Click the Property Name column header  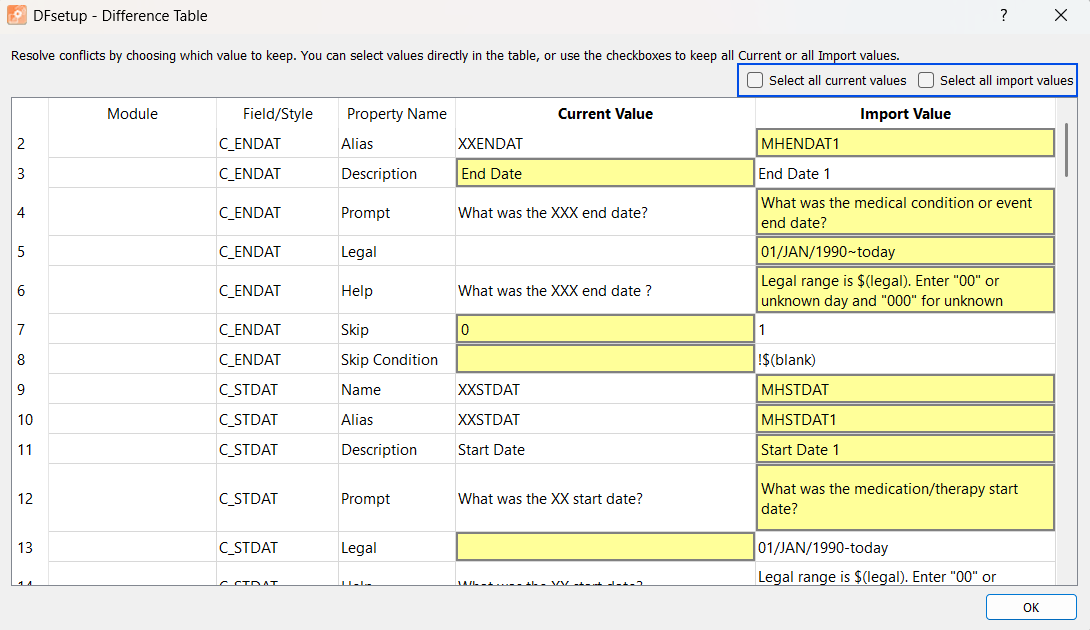pos(396,113)
